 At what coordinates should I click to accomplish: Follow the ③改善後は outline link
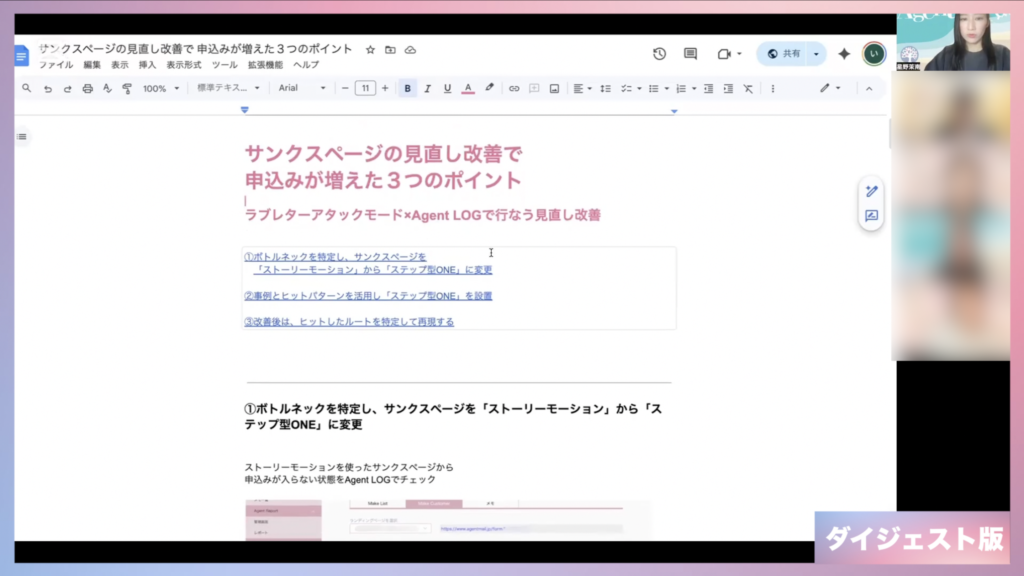[x=349, y=322]
